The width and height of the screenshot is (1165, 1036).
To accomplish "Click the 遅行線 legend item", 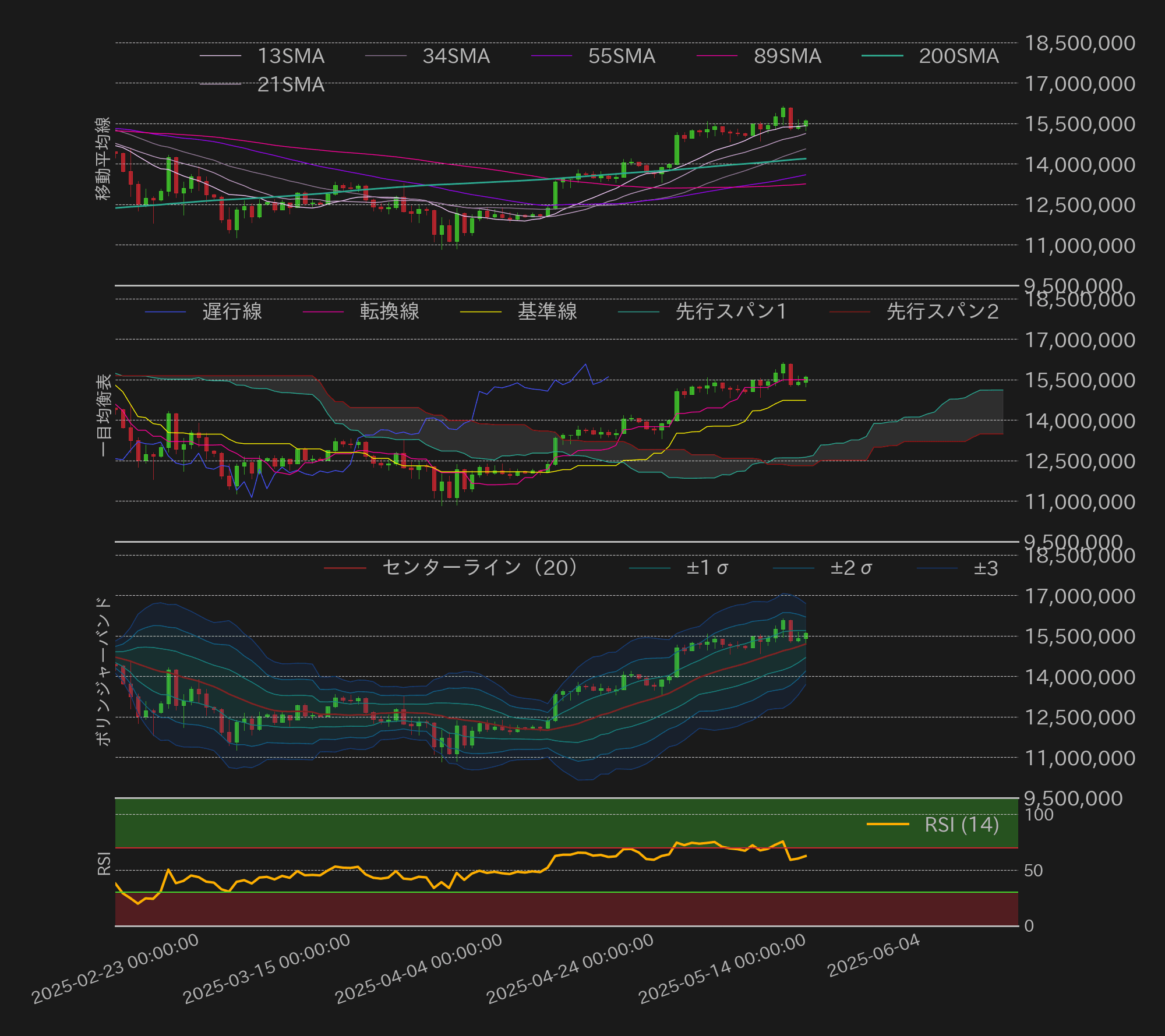I will coord(232,312).
